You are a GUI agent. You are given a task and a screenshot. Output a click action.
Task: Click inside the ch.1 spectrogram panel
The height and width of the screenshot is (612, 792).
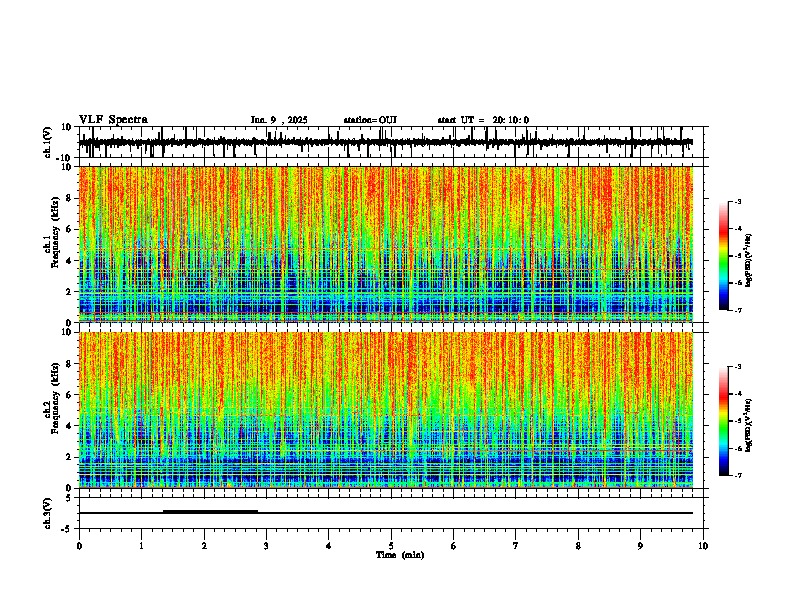coord(386,244)
